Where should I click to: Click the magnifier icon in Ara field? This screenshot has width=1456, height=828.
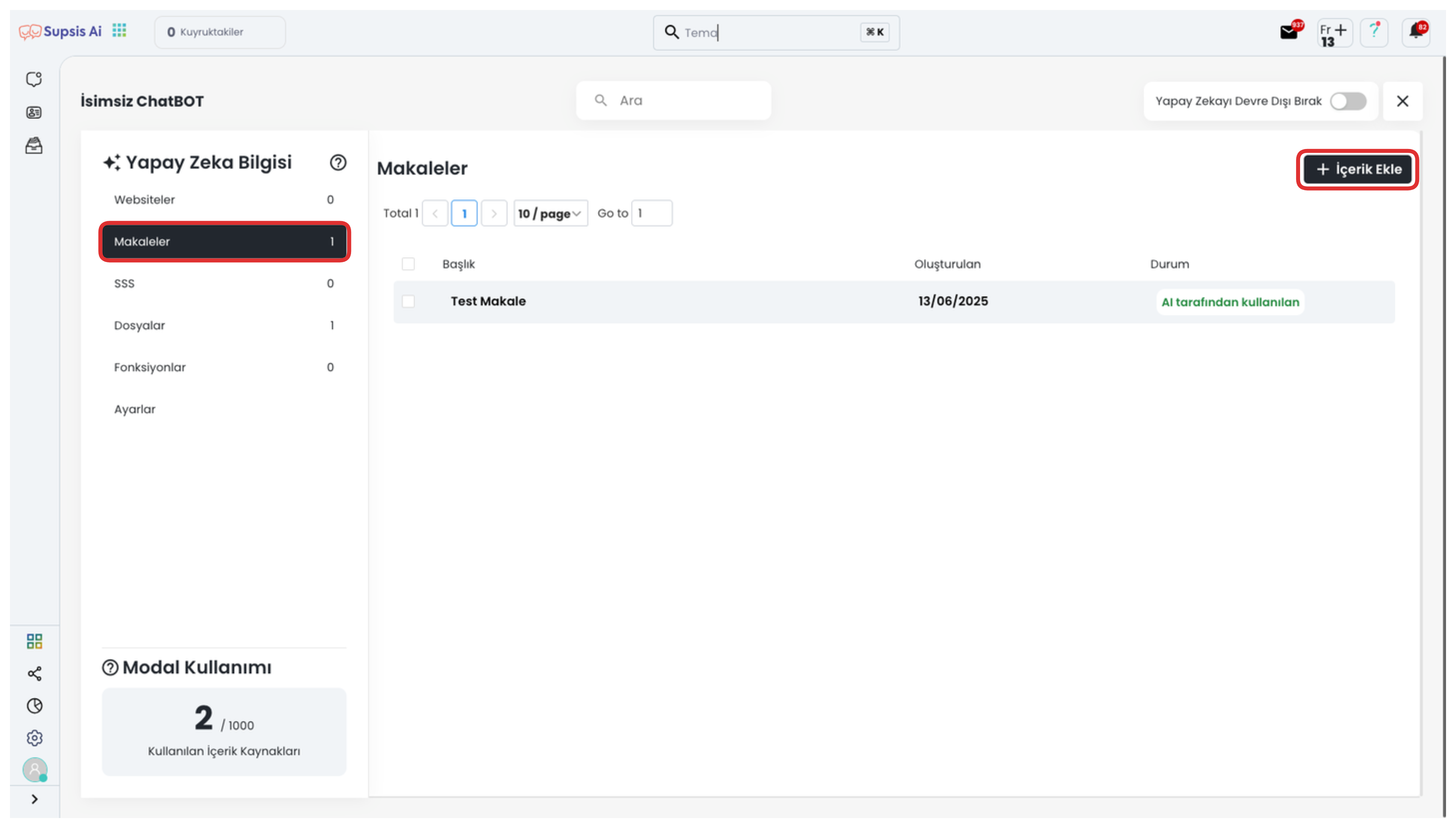click(x=600, y=101)
